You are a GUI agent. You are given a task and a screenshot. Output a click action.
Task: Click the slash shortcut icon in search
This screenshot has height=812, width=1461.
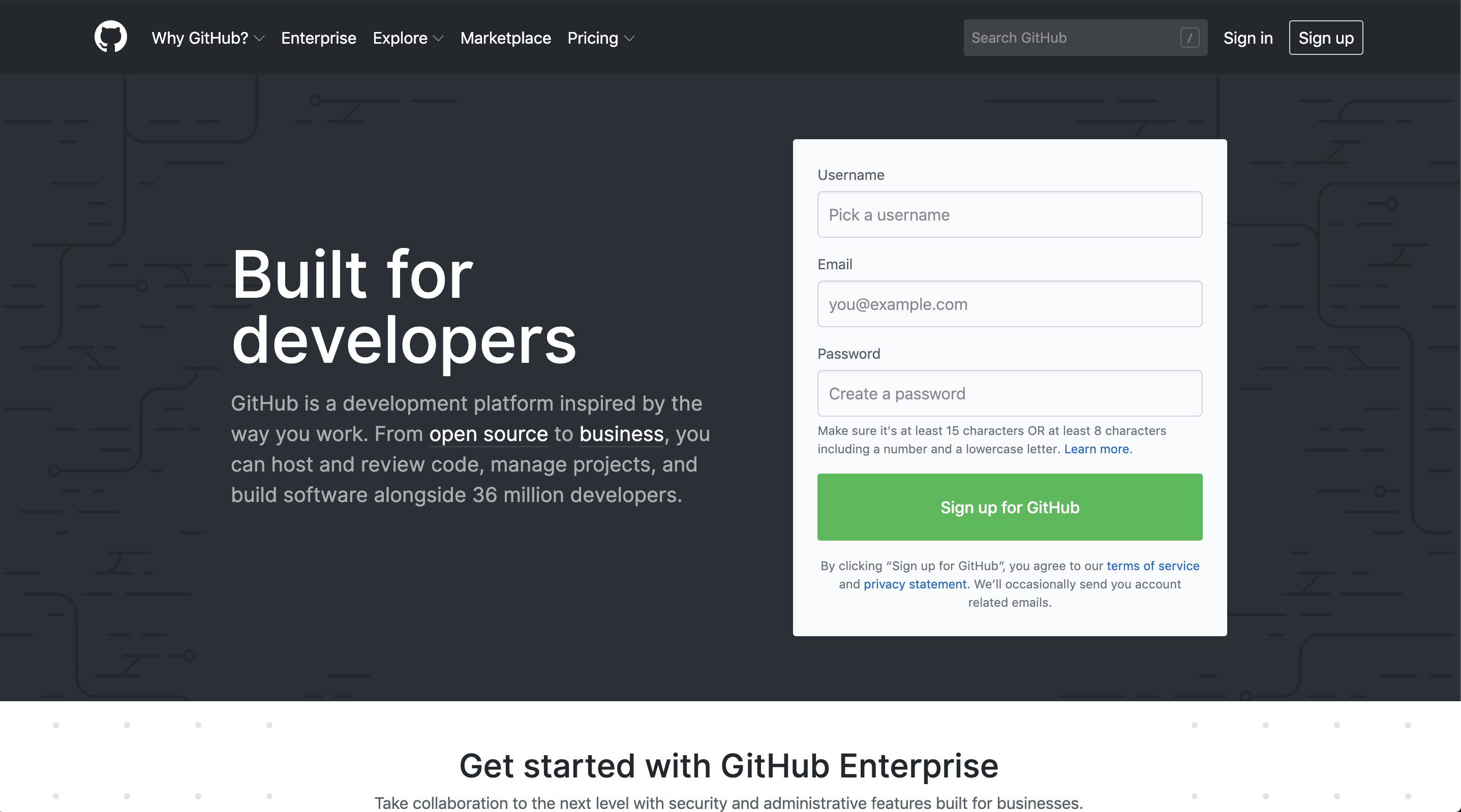click(1190, 38)
